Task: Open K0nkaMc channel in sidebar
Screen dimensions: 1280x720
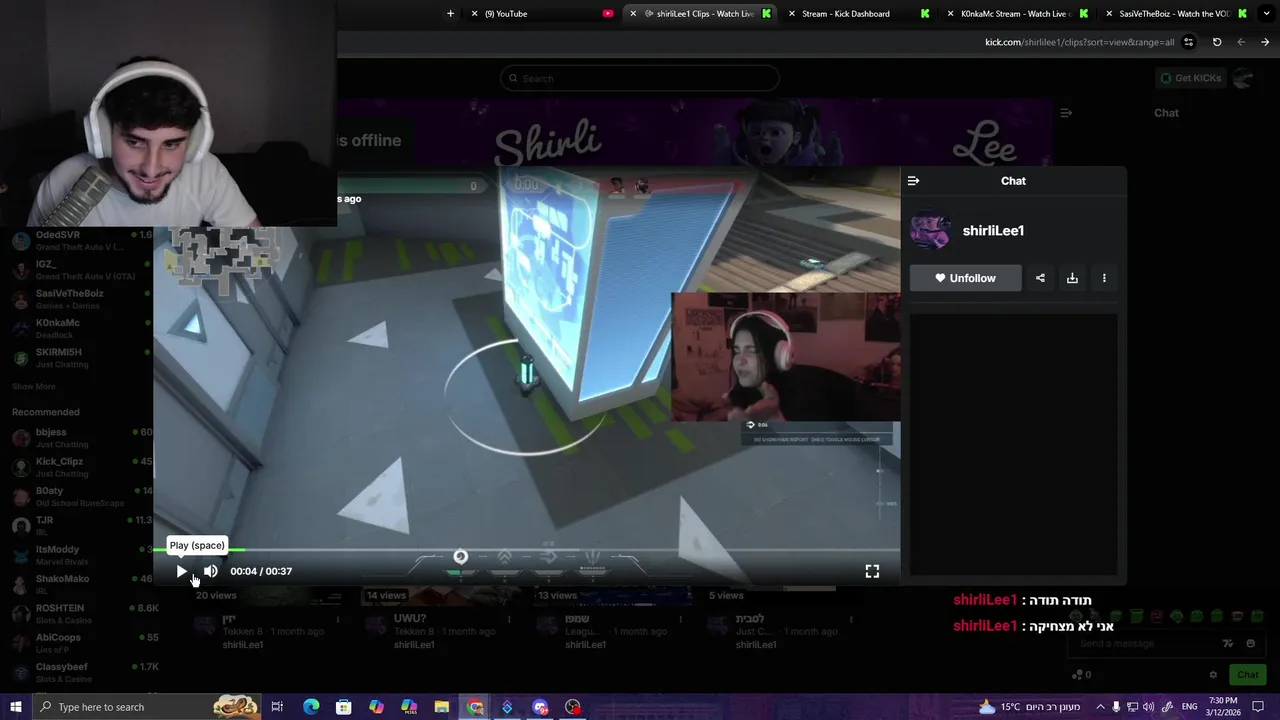Action: tap(80, 328)
